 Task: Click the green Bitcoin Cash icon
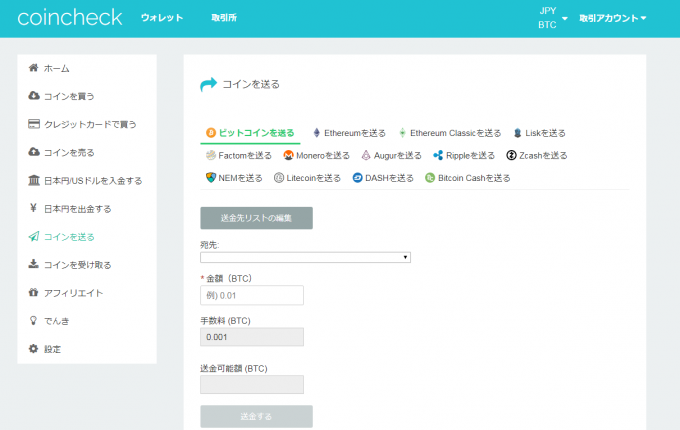click(430, 178)
